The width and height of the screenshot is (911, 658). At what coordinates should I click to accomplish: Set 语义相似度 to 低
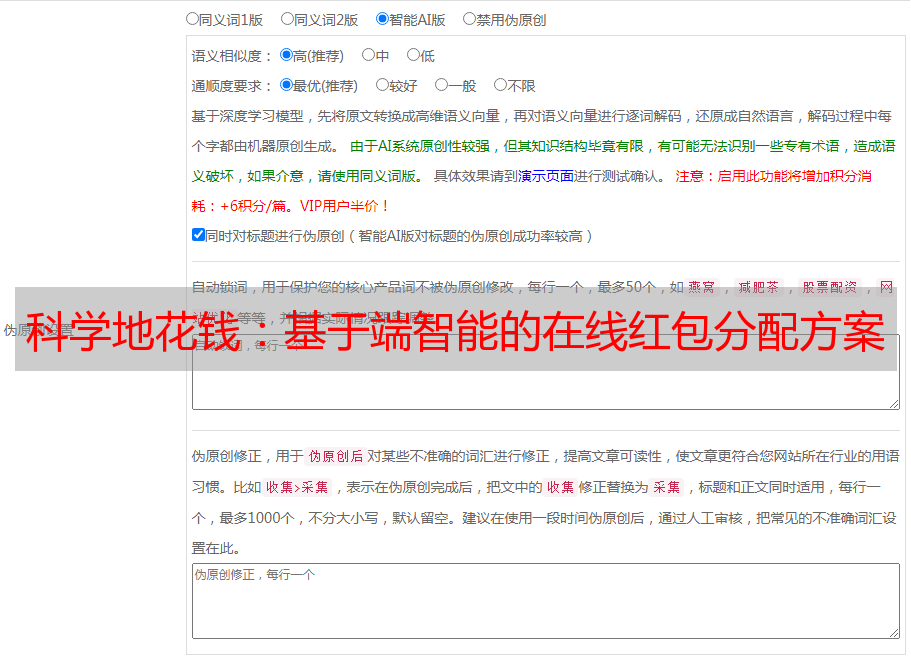(x=413, y=55)
